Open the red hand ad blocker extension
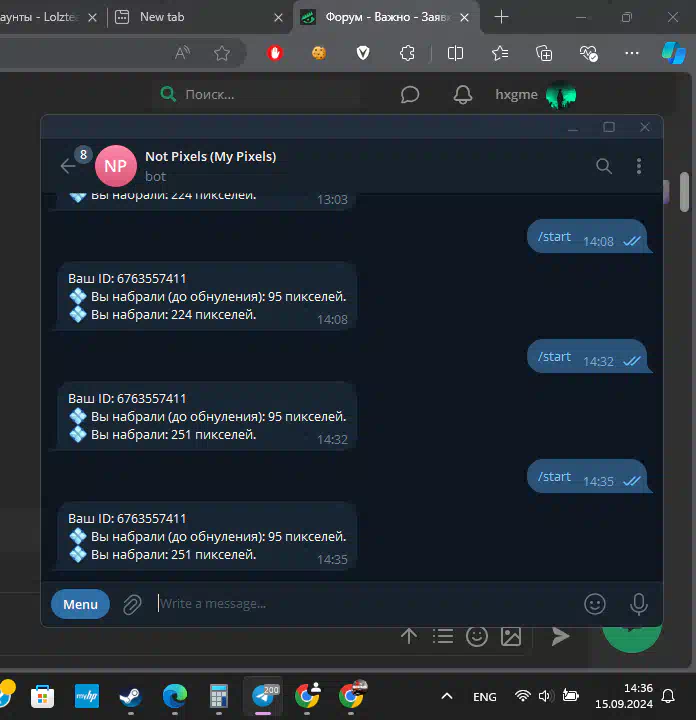This screenshot has height=720, width=696. point(275,53)
